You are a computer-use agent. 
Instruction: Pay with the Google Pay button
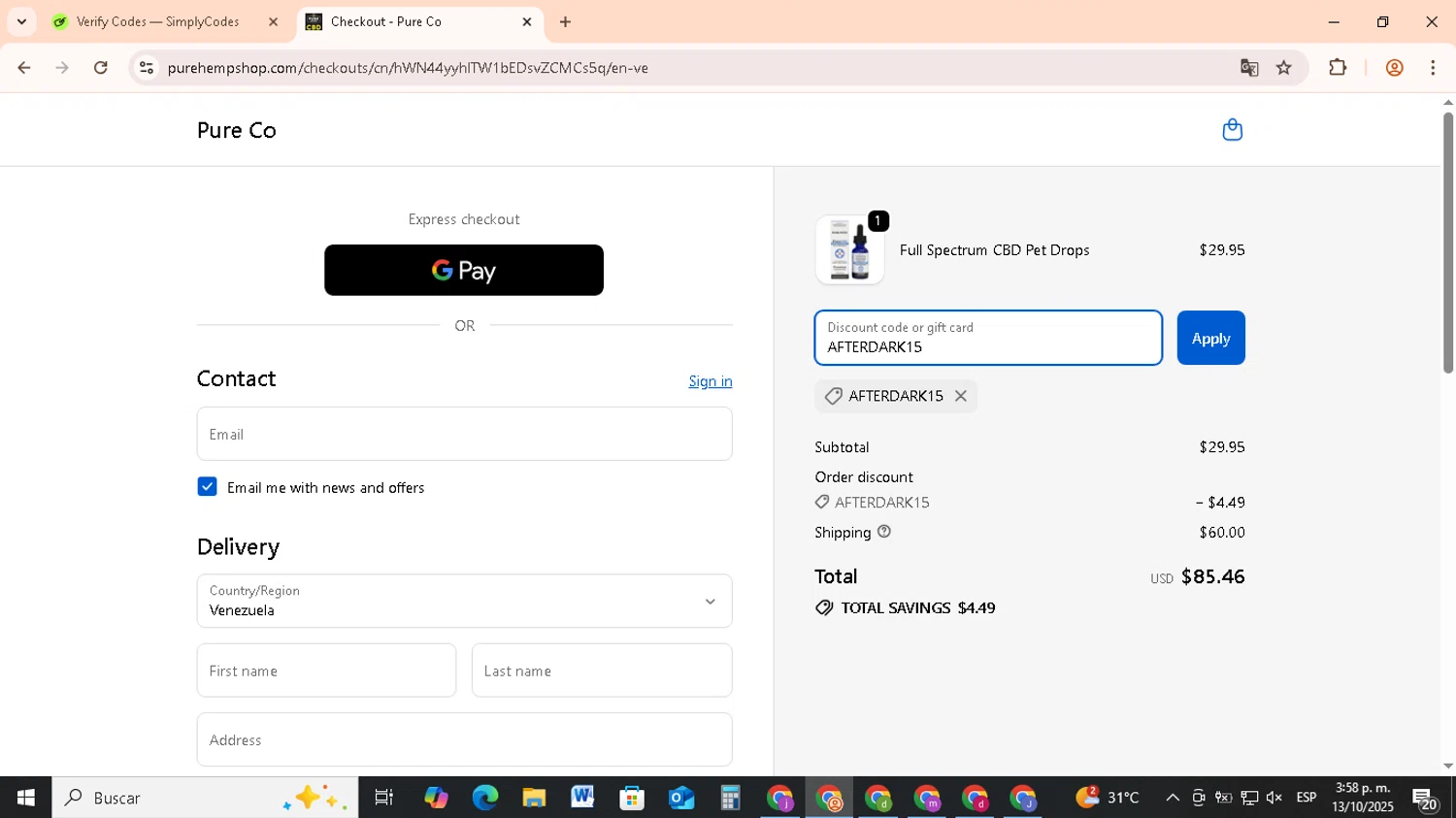click(464, 270)
